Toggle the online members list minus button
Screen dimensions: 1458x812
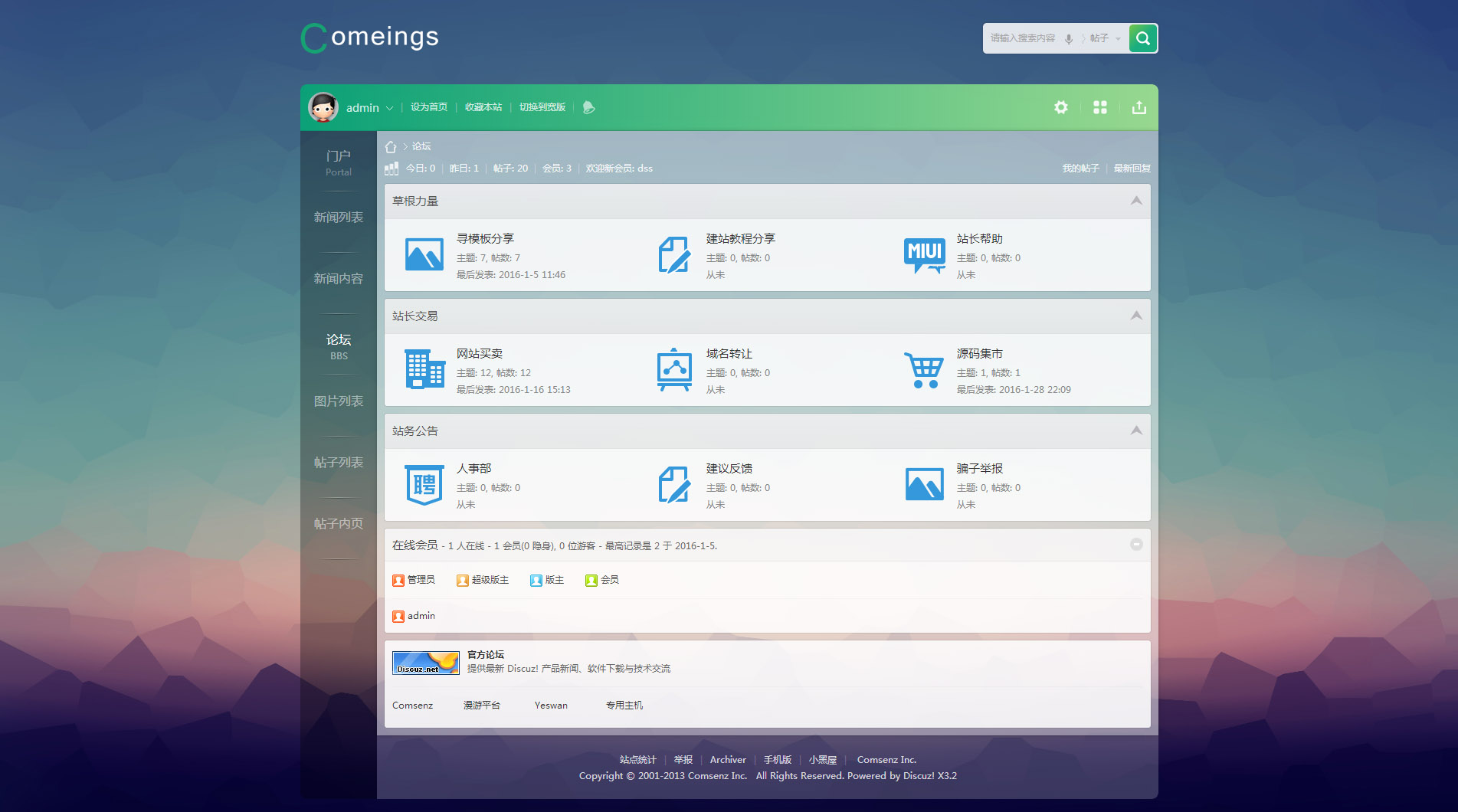(x=1135, y=544)
